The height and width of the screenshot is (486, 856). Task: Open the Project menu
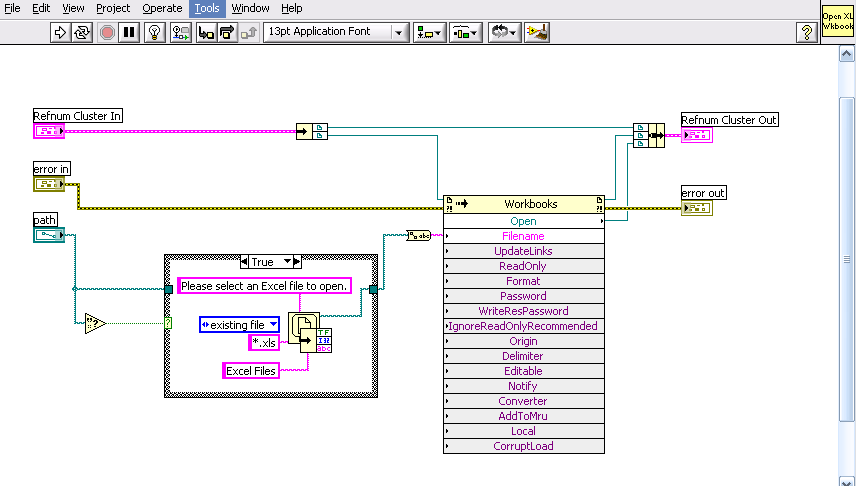pos(113,8)
